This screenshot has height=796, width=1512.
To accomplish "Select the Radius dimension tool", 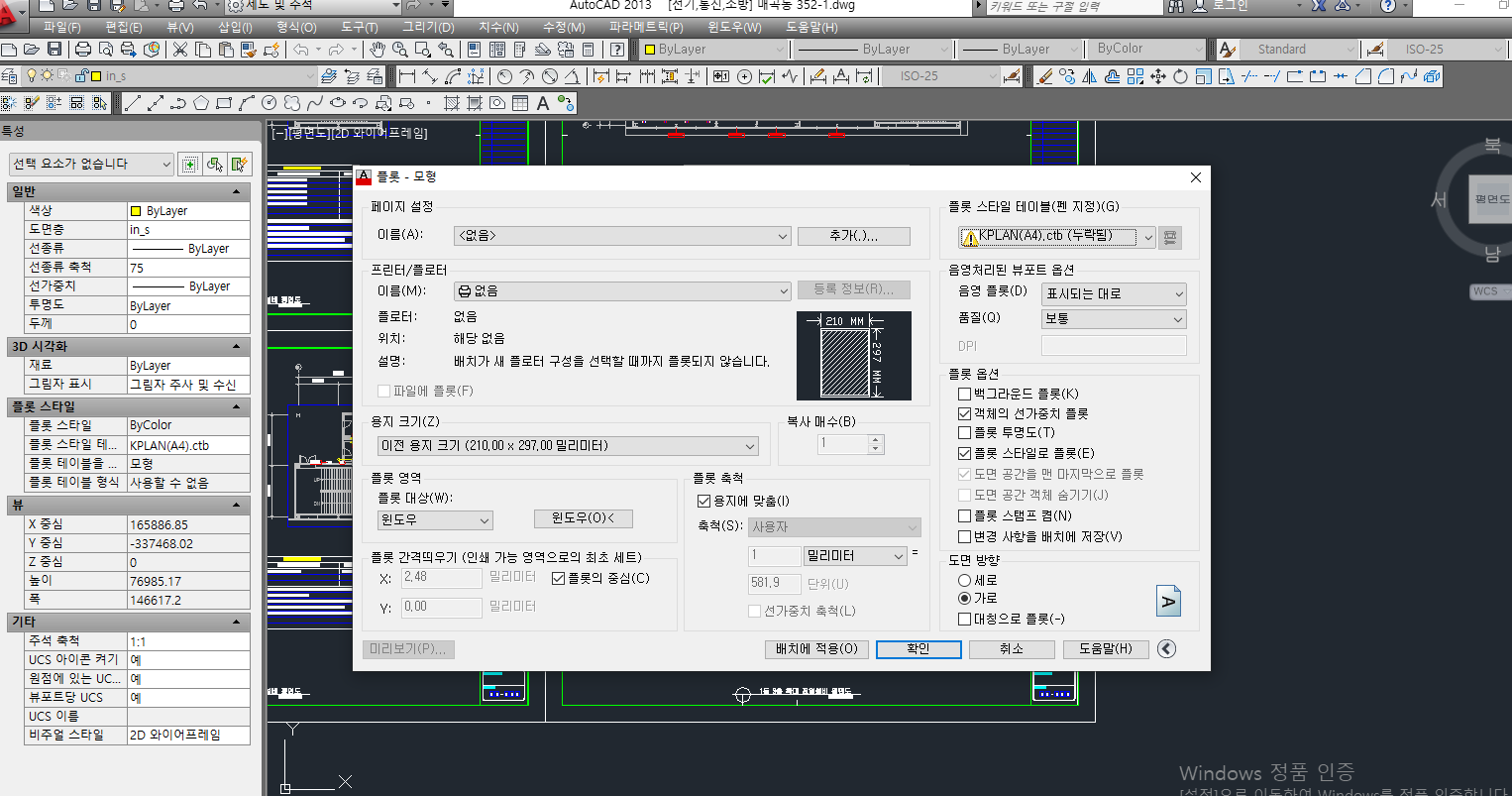I will tap(504, 76).
